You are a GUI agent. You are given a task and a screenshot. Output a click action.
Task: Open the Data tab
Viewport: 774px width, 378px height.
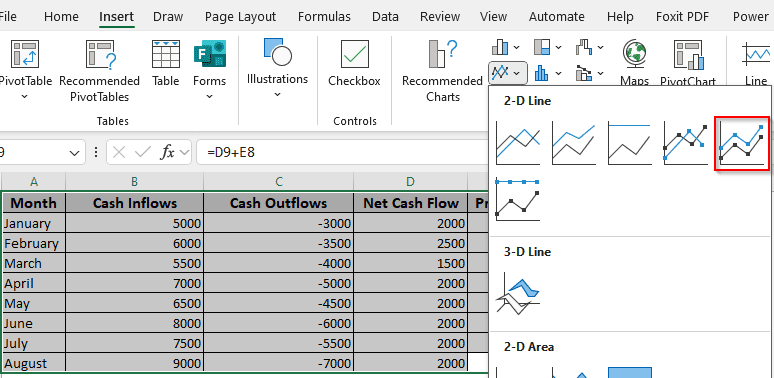coord(386,16)
